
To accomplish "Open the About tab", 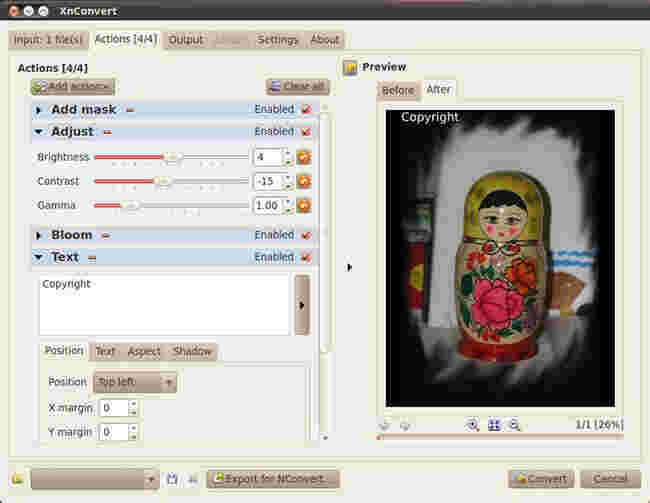I will tap(325, 40).
